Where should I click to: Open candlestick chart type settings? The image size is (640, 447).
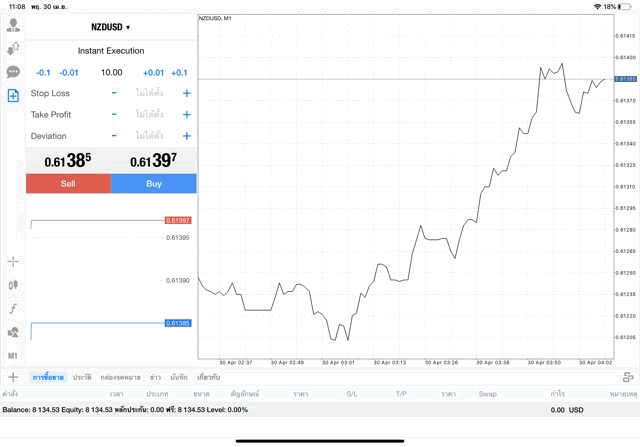(x=13, y=285)
